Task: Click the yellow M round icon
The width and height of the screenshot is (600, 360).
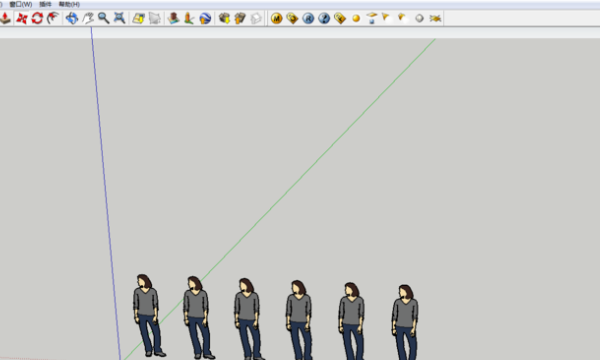Action: pyautogui.click(x=276, y=18)
